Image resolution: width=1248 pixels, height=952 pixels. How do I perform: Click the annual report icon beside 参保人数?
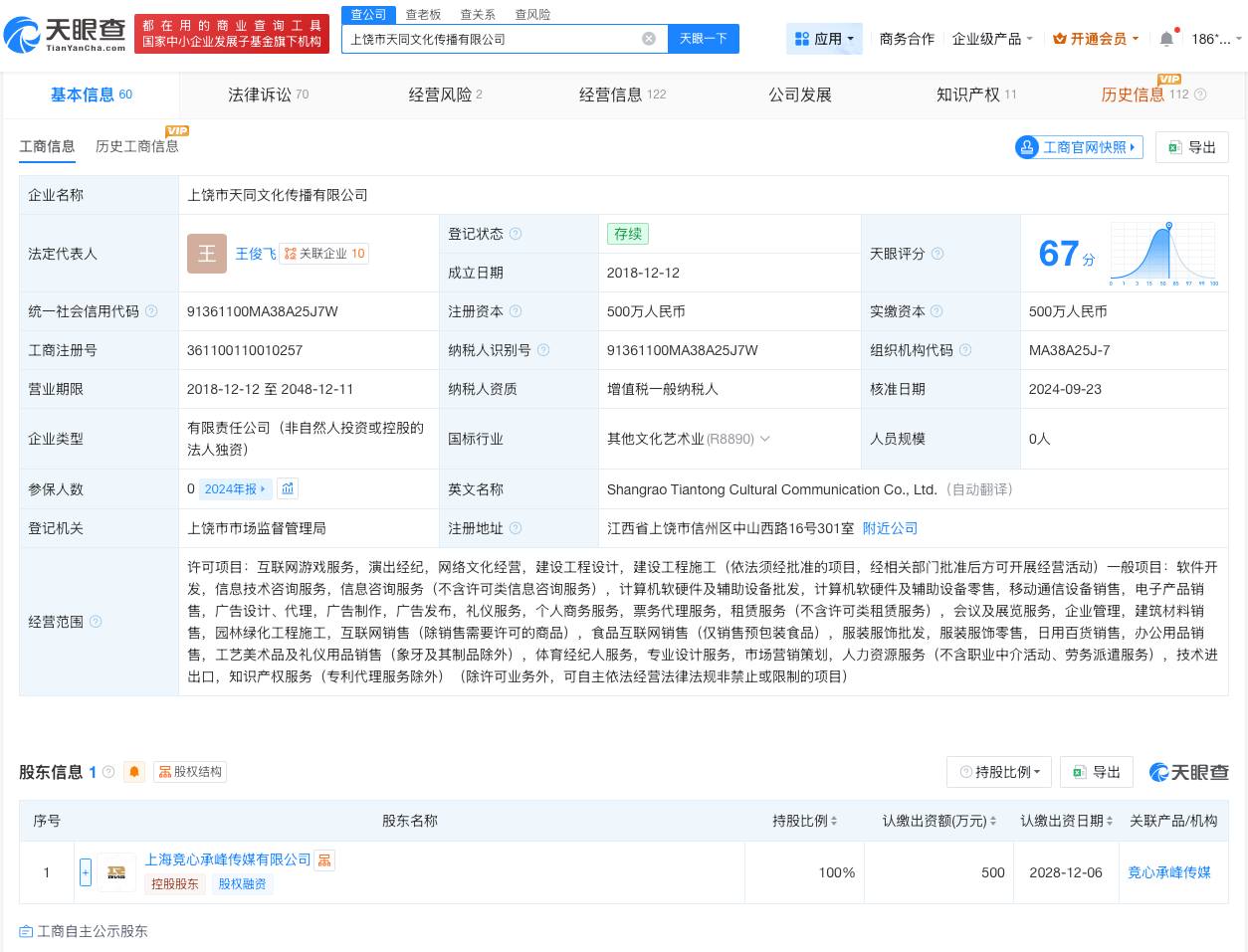click(288, 488)
